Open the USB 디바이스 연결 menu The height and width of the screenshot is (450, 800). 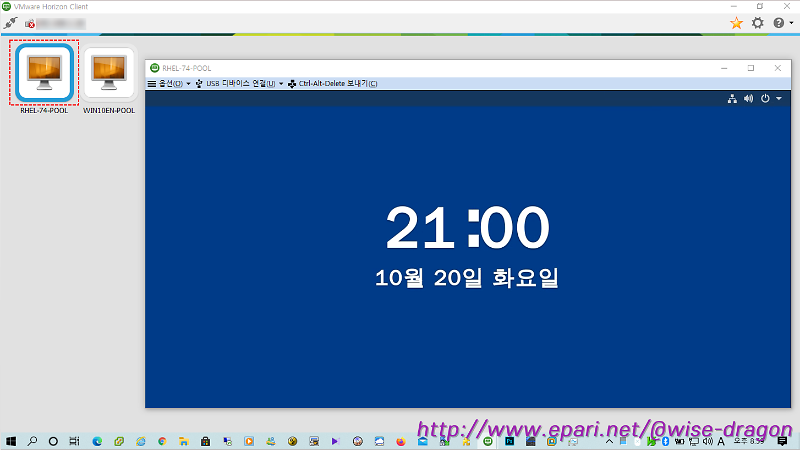[x=239, y=84]
